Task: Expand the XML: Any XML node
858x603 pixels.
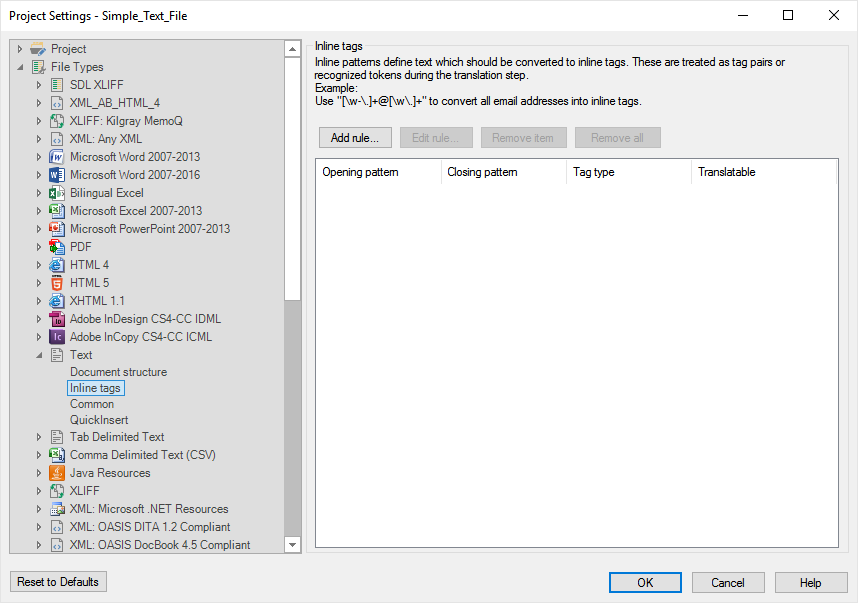Action: 39,139
